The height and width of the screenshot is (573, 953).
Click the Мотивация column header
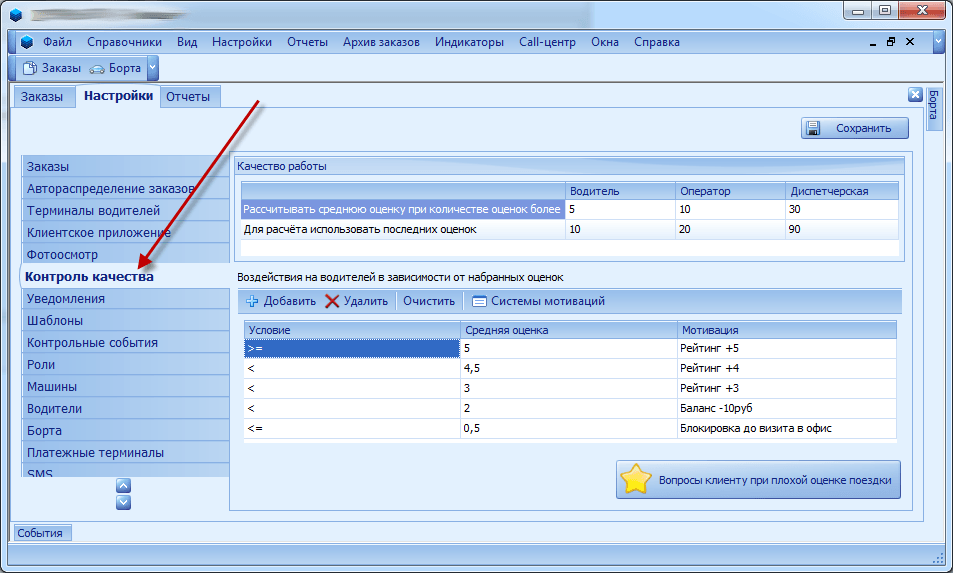[x=786, y=330]
